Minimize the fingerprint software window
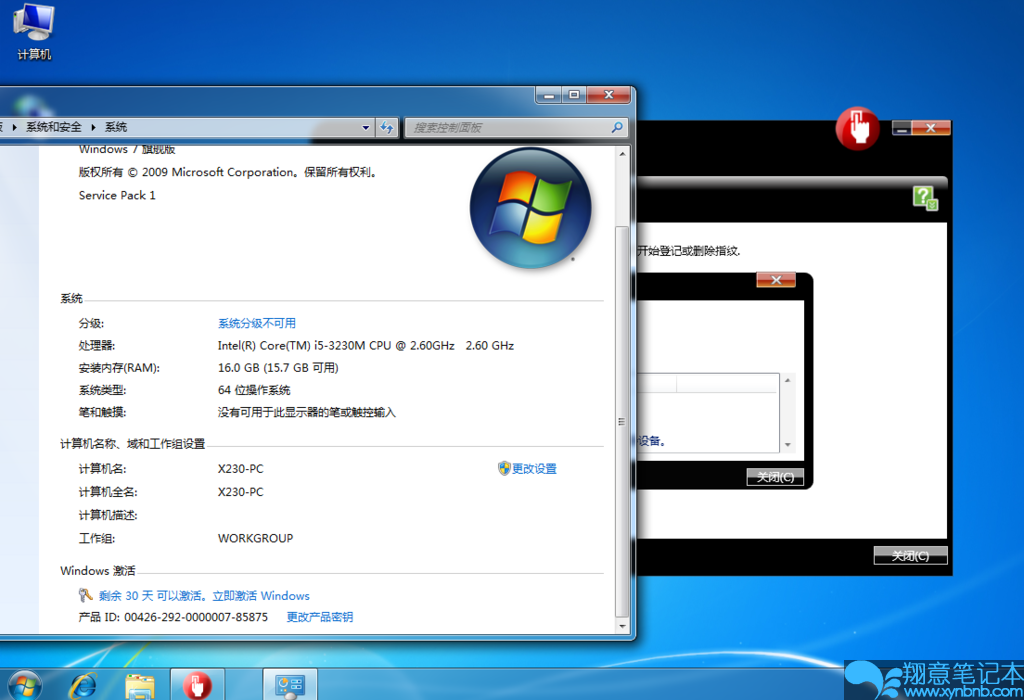Image resolution: width=1024 pixels, height=700 pixels. 902,129
